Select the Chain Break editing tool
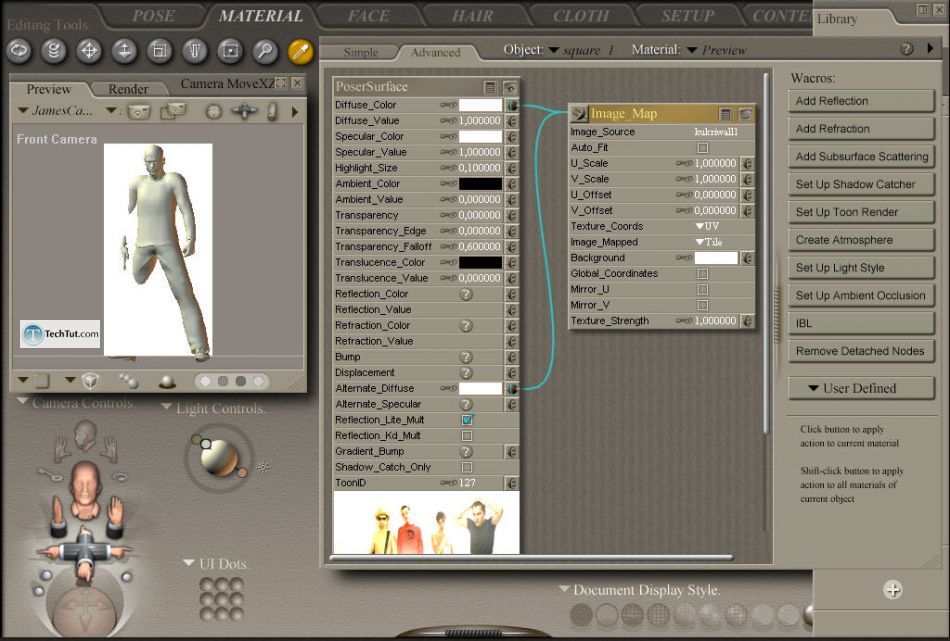 click(230, 51)
